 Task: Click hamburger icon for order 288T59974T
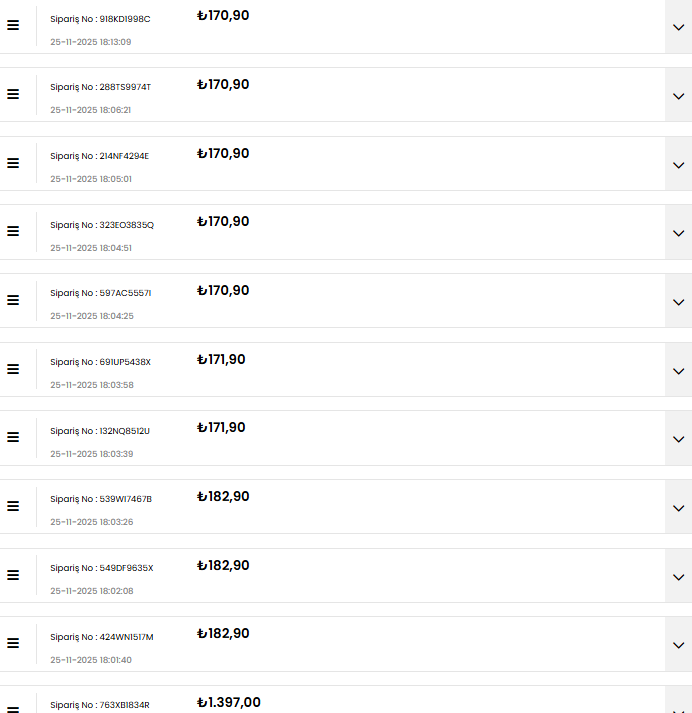(x=13, y=94)
